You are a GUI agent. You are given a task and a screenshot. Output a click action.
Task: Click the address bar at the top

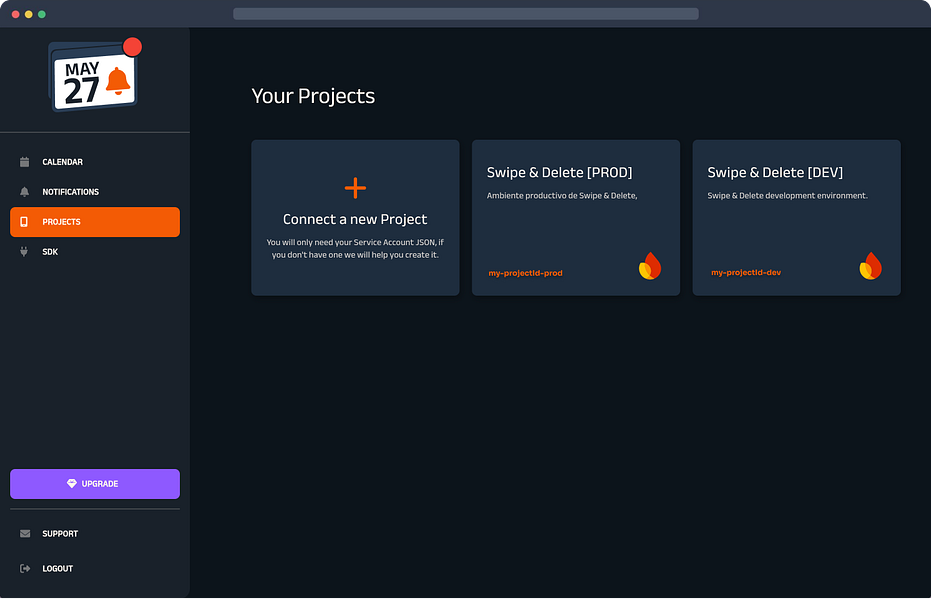tap(465, 13)
